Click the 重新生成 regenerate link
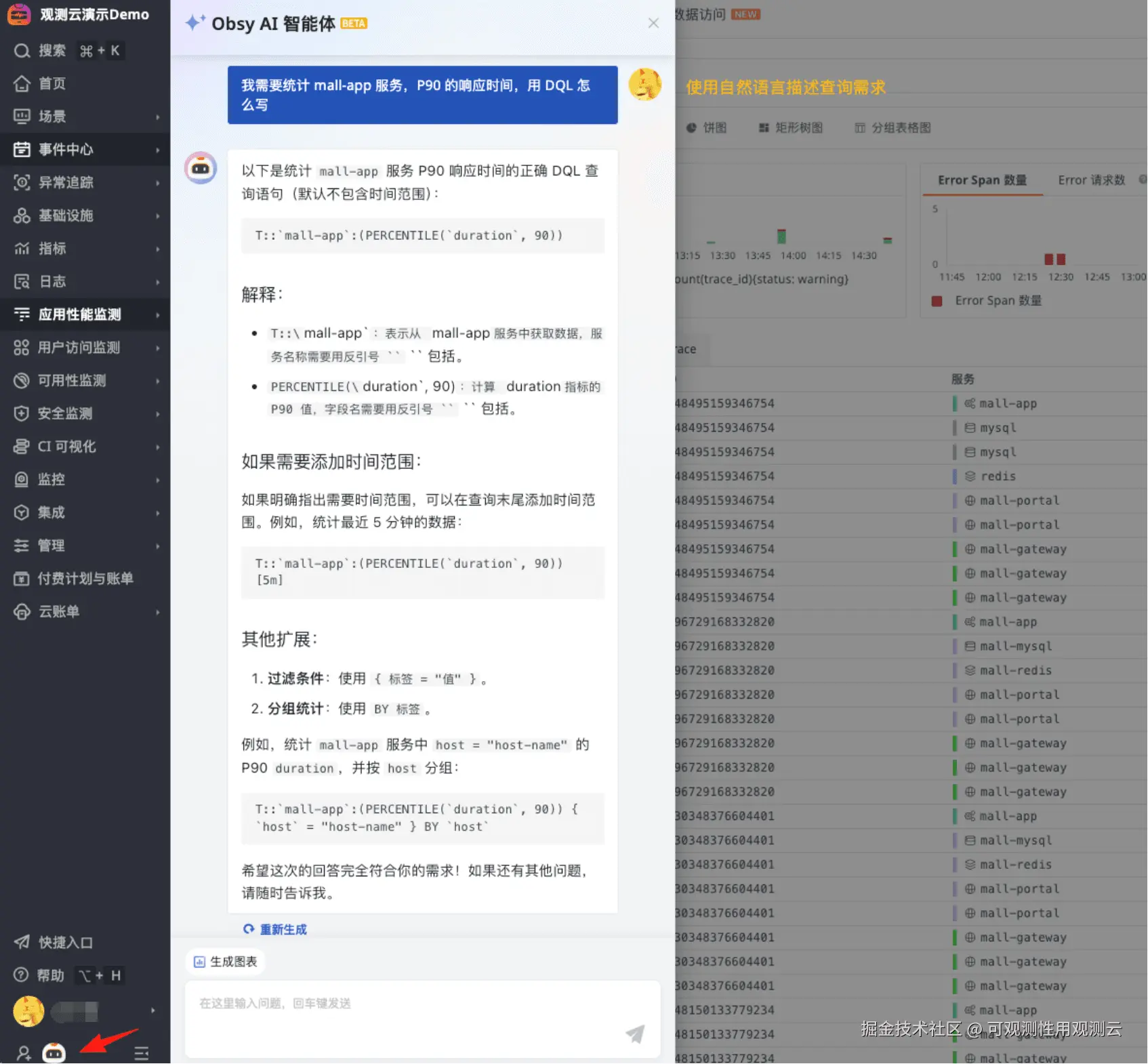 pos(275,930)
